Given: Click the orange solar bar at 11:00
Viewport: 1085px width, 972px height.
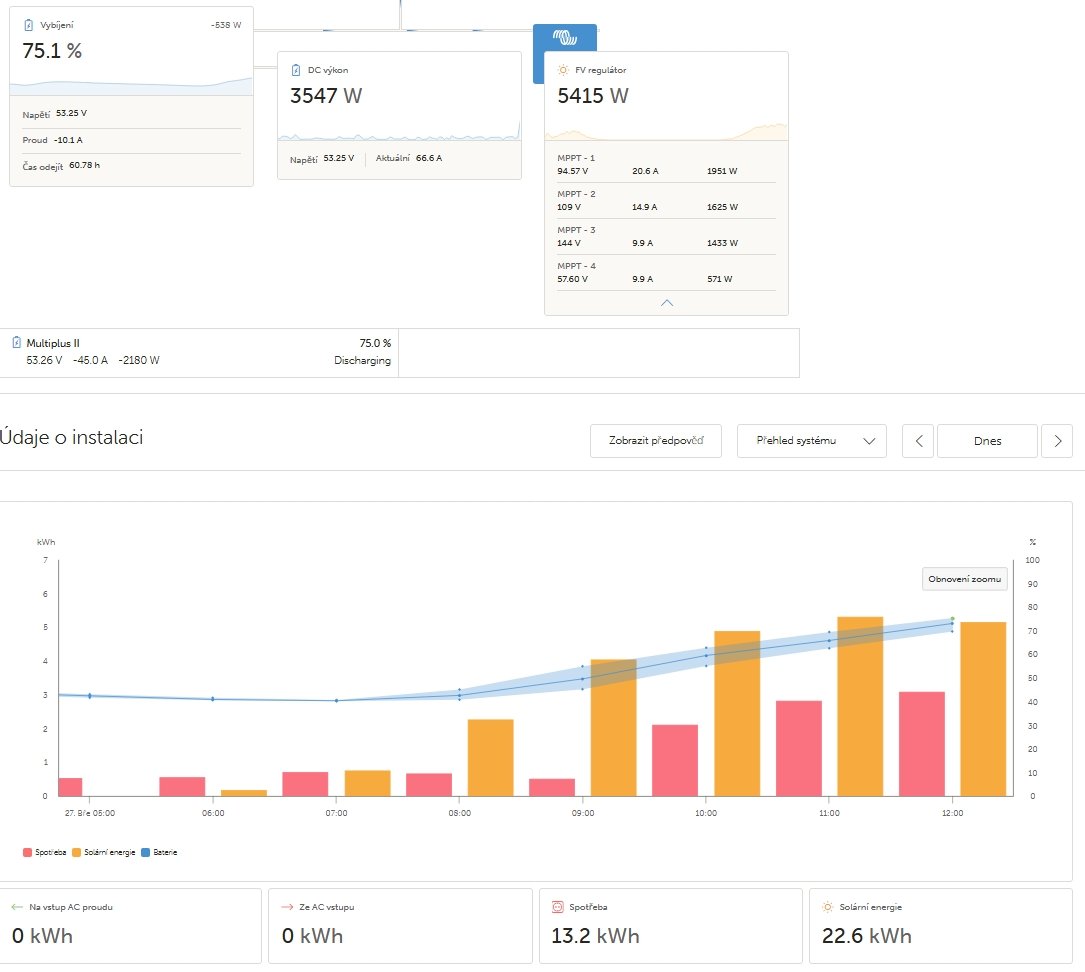Looking at the screenshot, I should coord(860,706).
